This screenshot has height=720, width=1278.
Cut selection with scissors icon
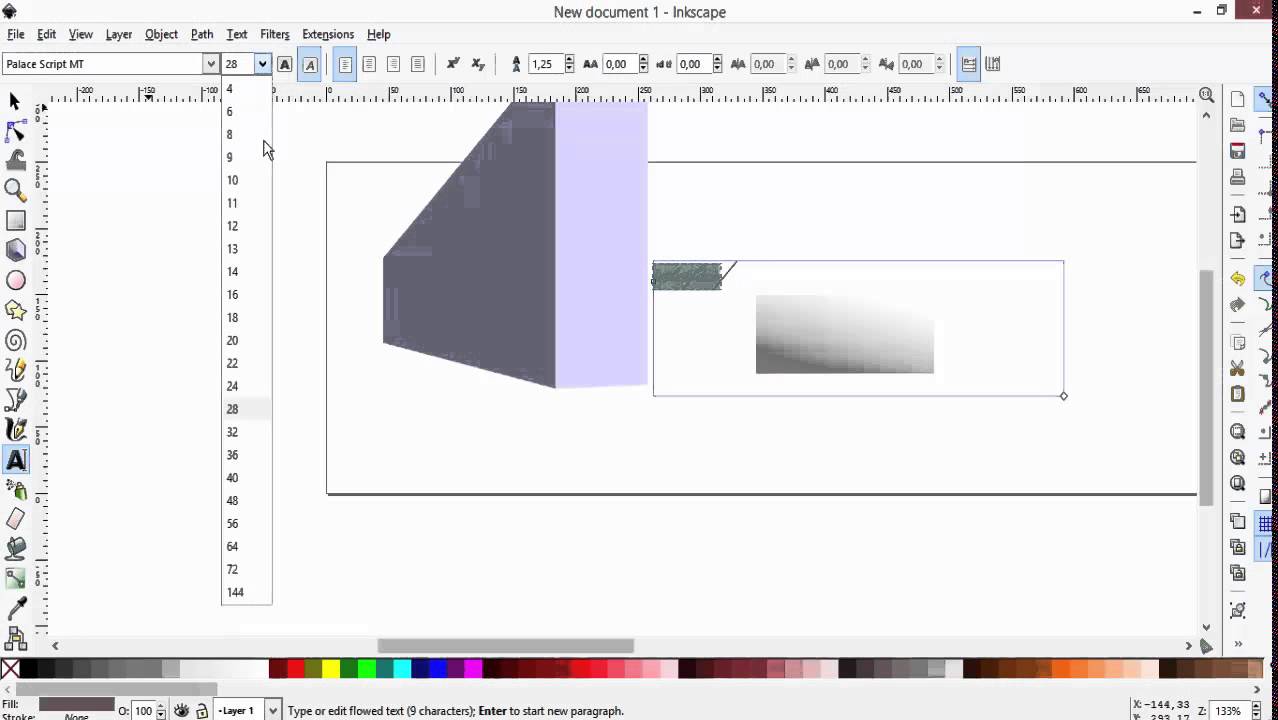1238,368
